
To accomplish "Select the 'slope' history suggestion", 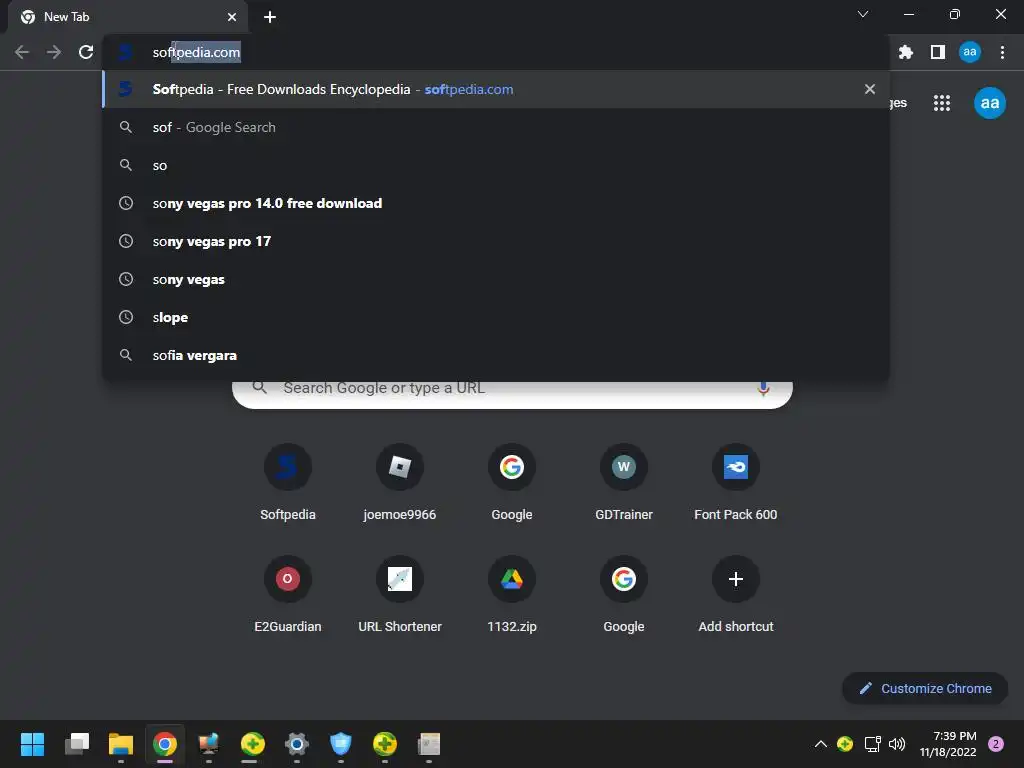I will tap(496, 317).
